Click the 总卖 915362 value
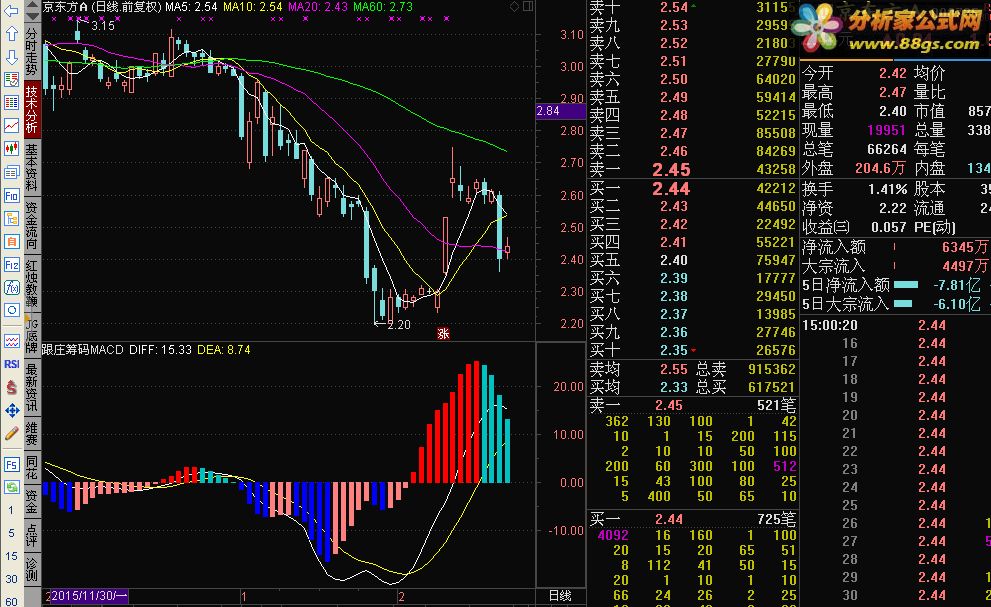 coord(771,369)
